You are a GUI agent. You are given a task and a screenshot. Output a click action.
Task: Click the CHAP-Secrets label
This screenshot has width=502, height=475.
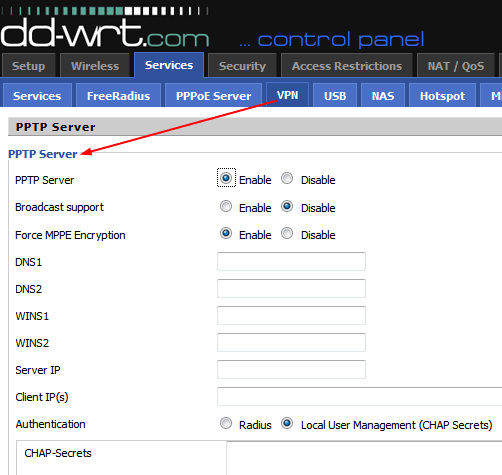(58, 453)
